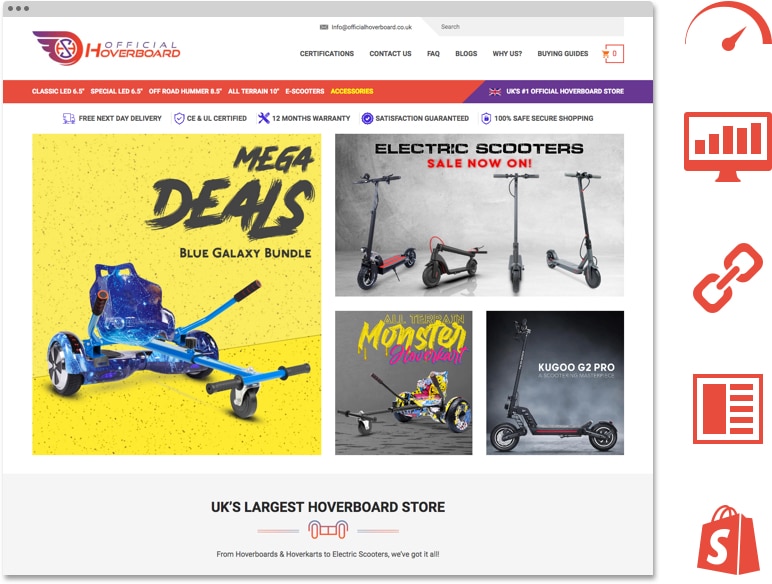The image size is (772, 584).
Task: Select Classic LED 6.5" category
Action: coord(58,91)
